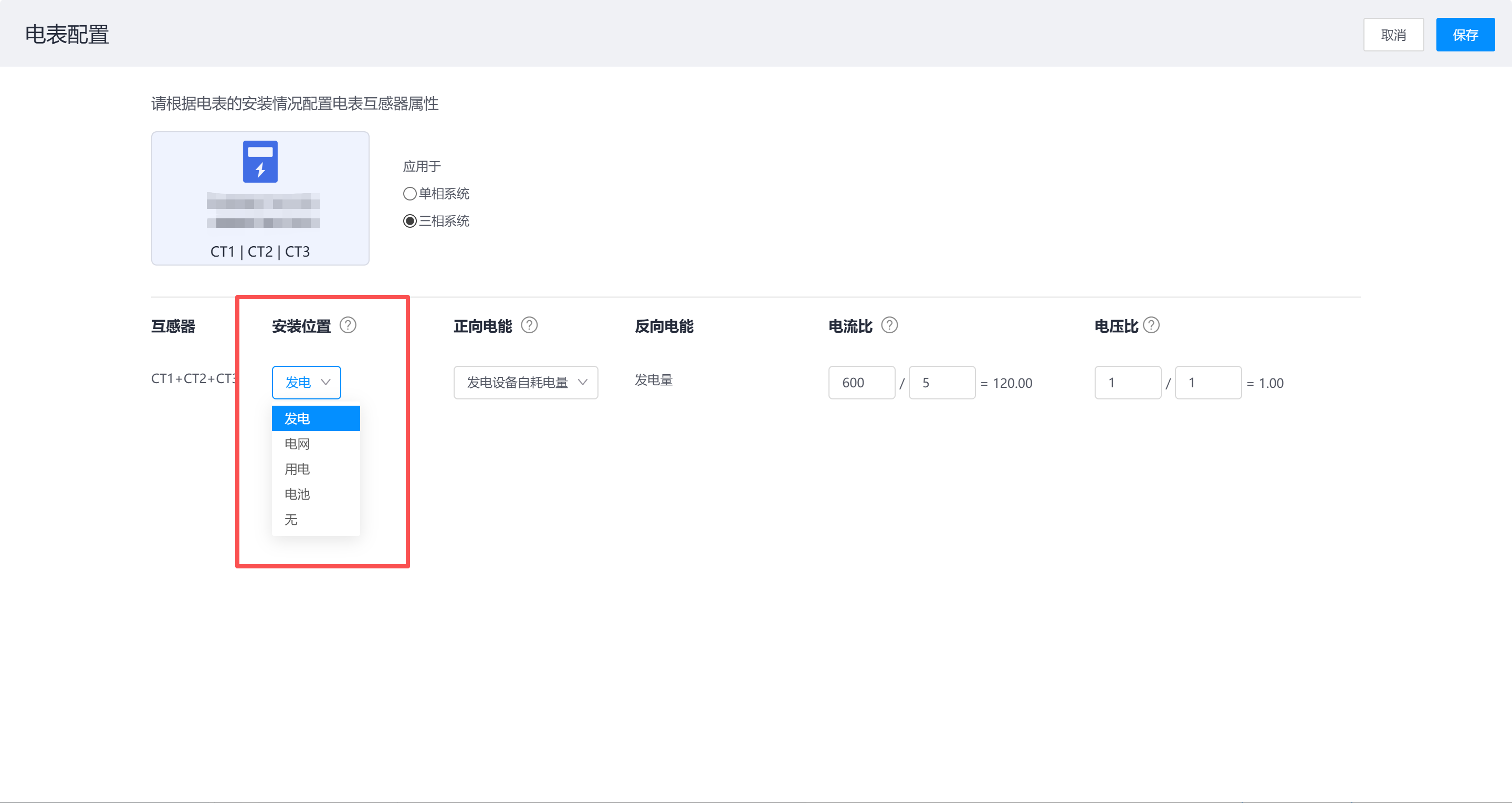
Task: Click help icon next to 安装位置
Action: click(348, 325)
